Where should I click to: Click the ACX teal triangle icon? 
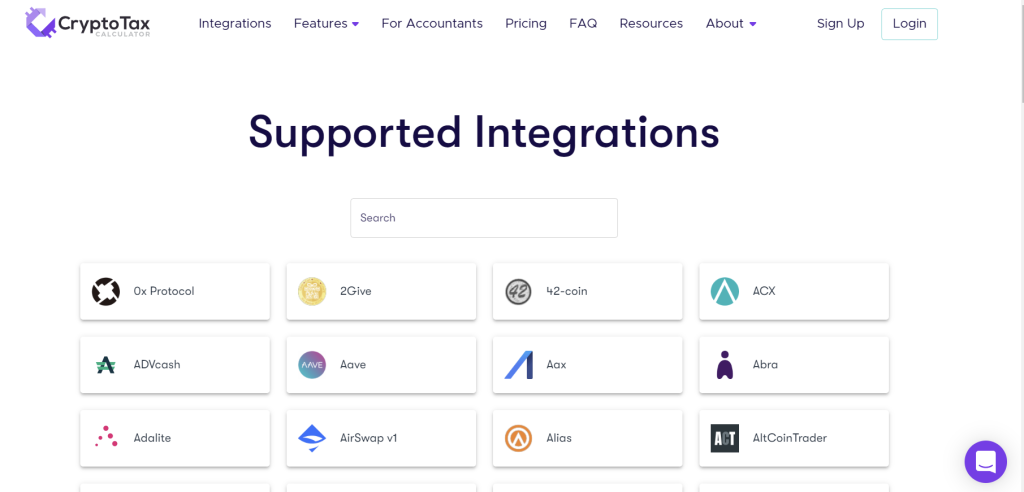[725, 291]
